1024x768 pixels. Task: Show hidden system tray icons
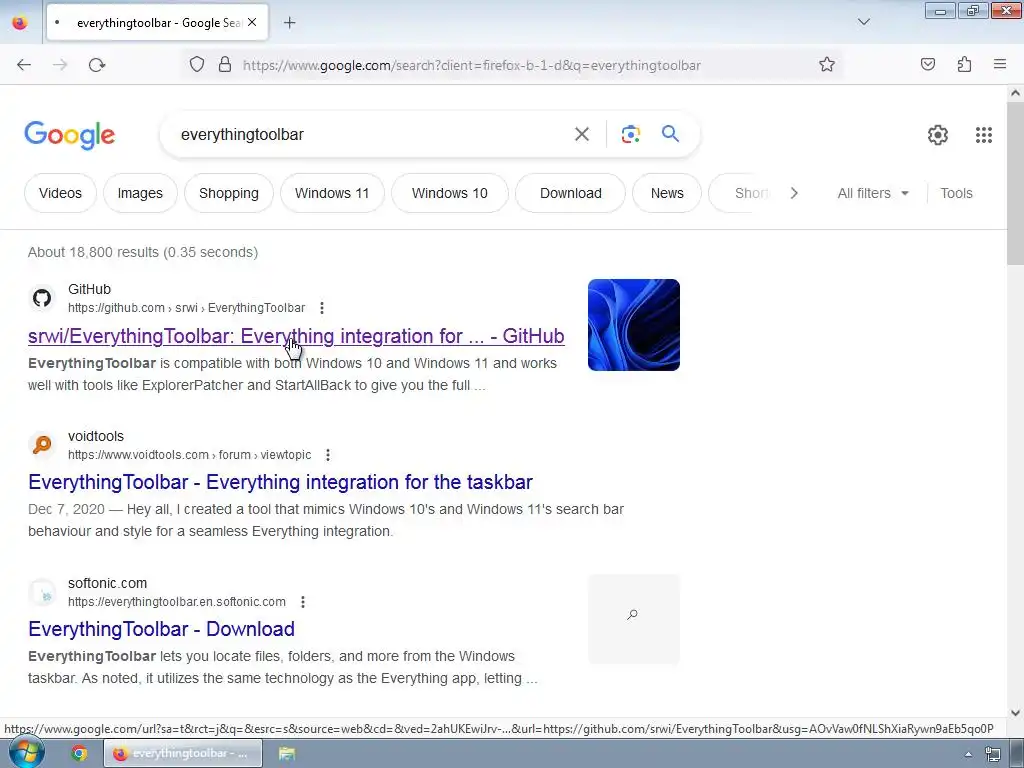pos(968,754)
